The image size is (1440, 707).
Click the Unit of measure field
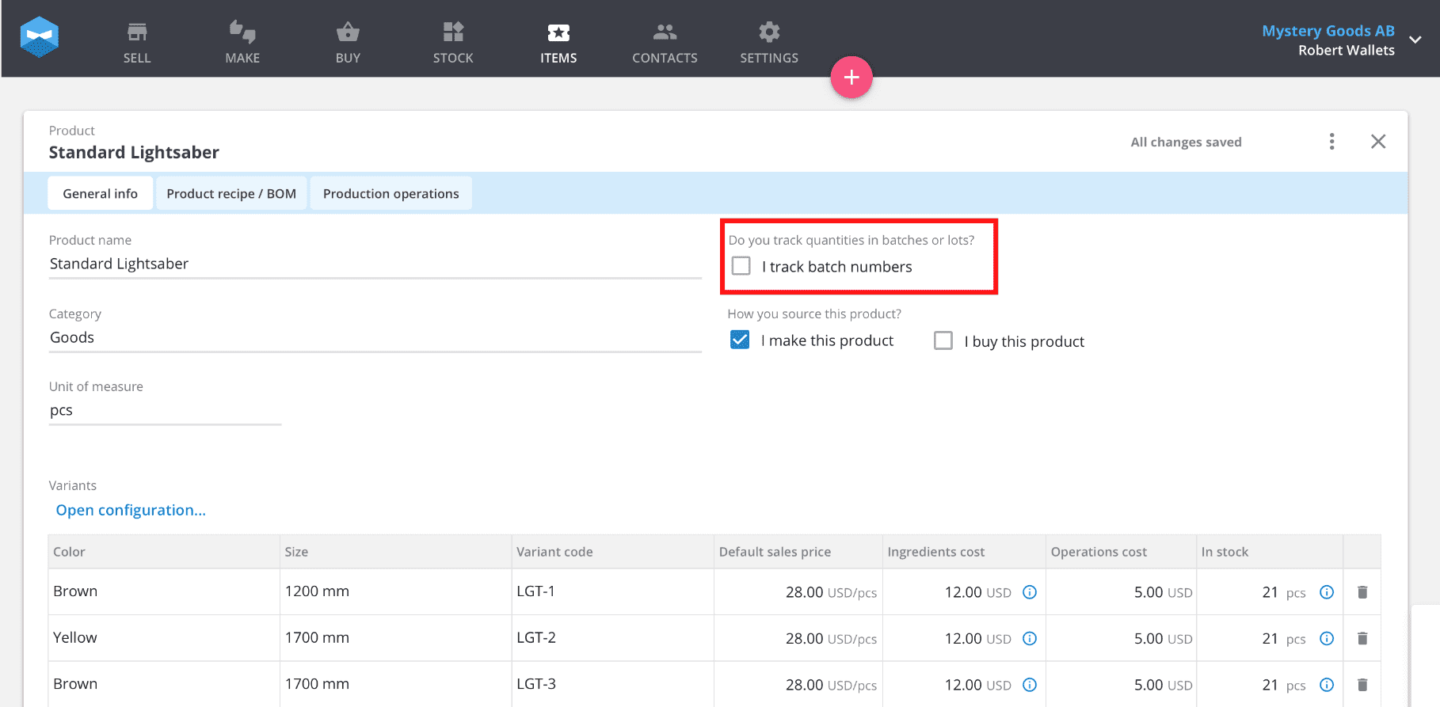[165, 409]
